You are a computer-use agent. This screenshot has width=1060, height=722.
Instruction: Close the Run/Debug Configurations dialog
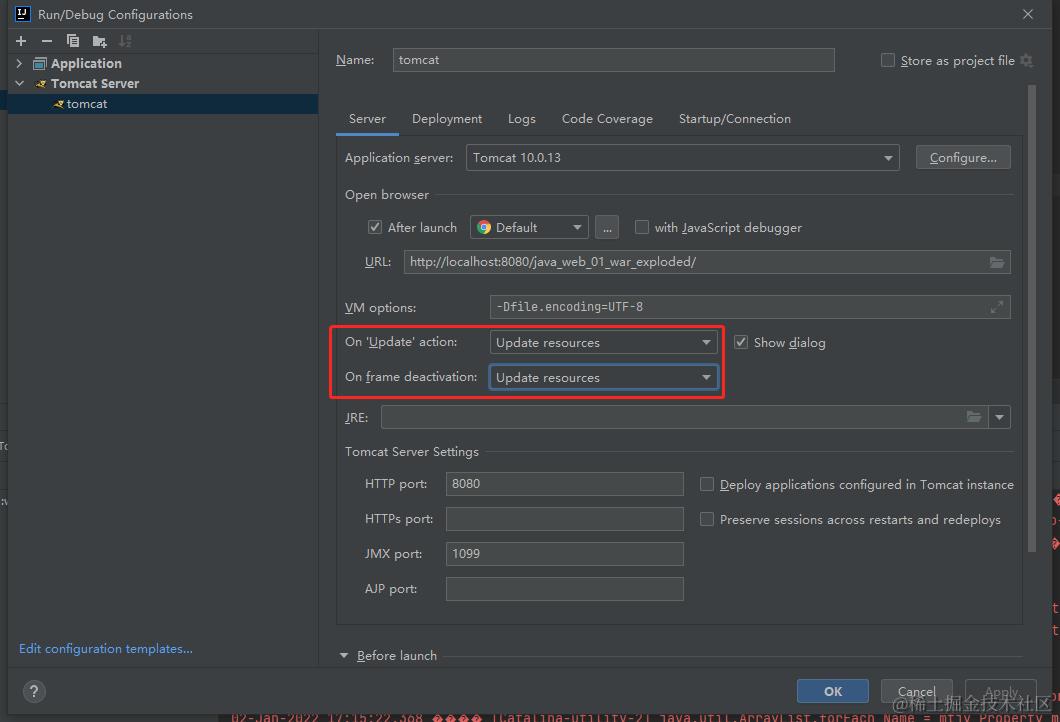coord(1028,14)
